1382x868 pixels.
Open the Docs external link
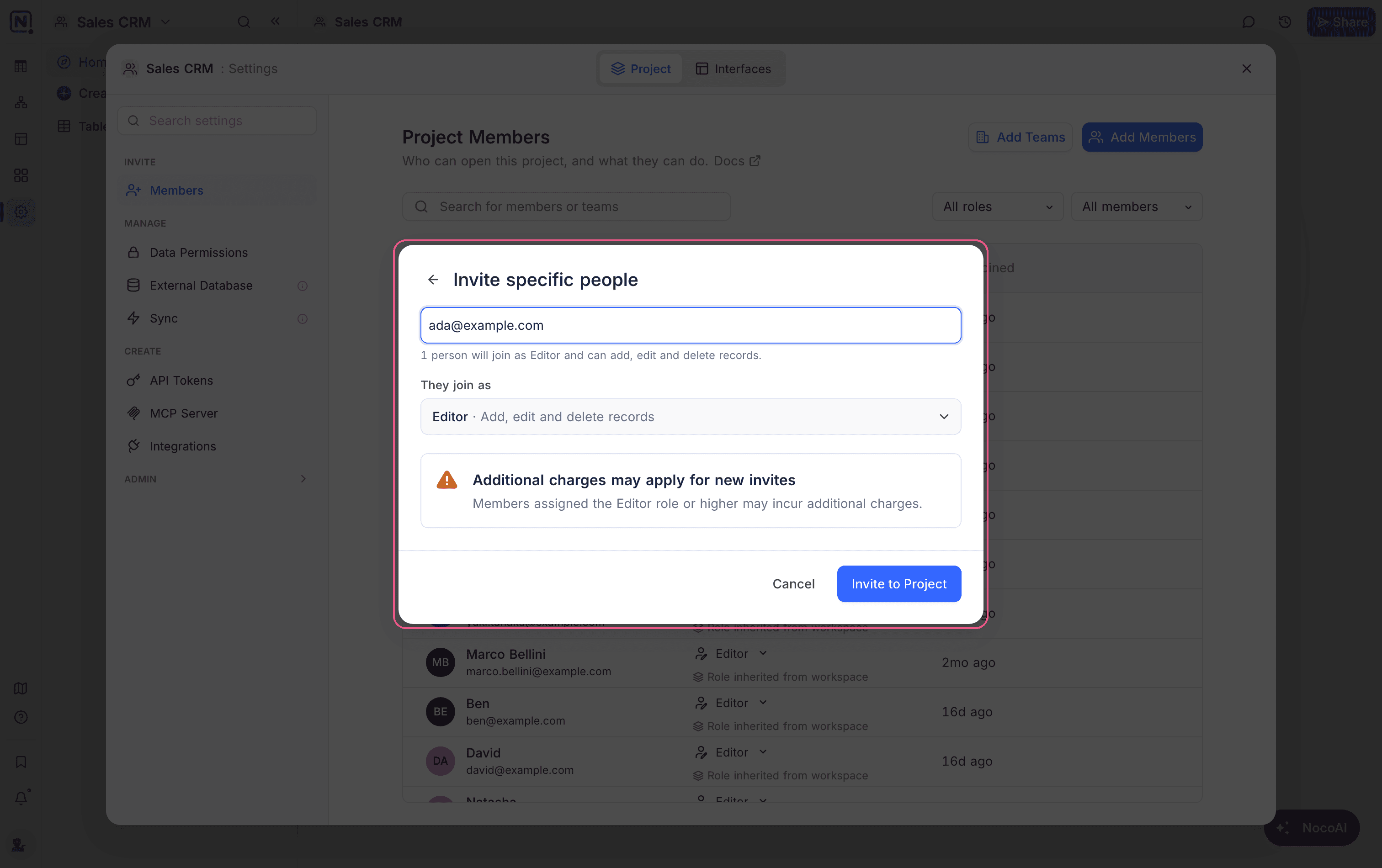[x=737, y=161]
